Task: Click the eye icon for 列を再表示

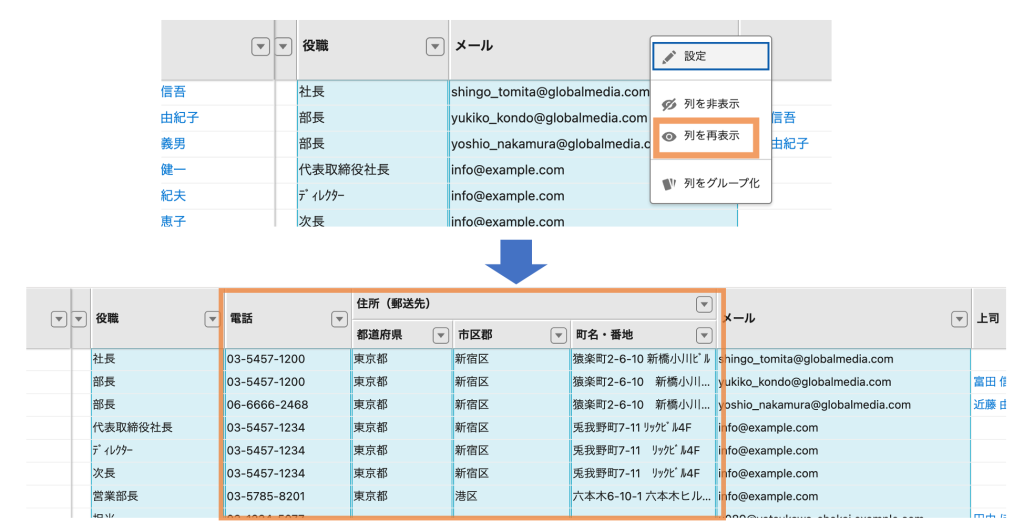Action: point(669,136)
